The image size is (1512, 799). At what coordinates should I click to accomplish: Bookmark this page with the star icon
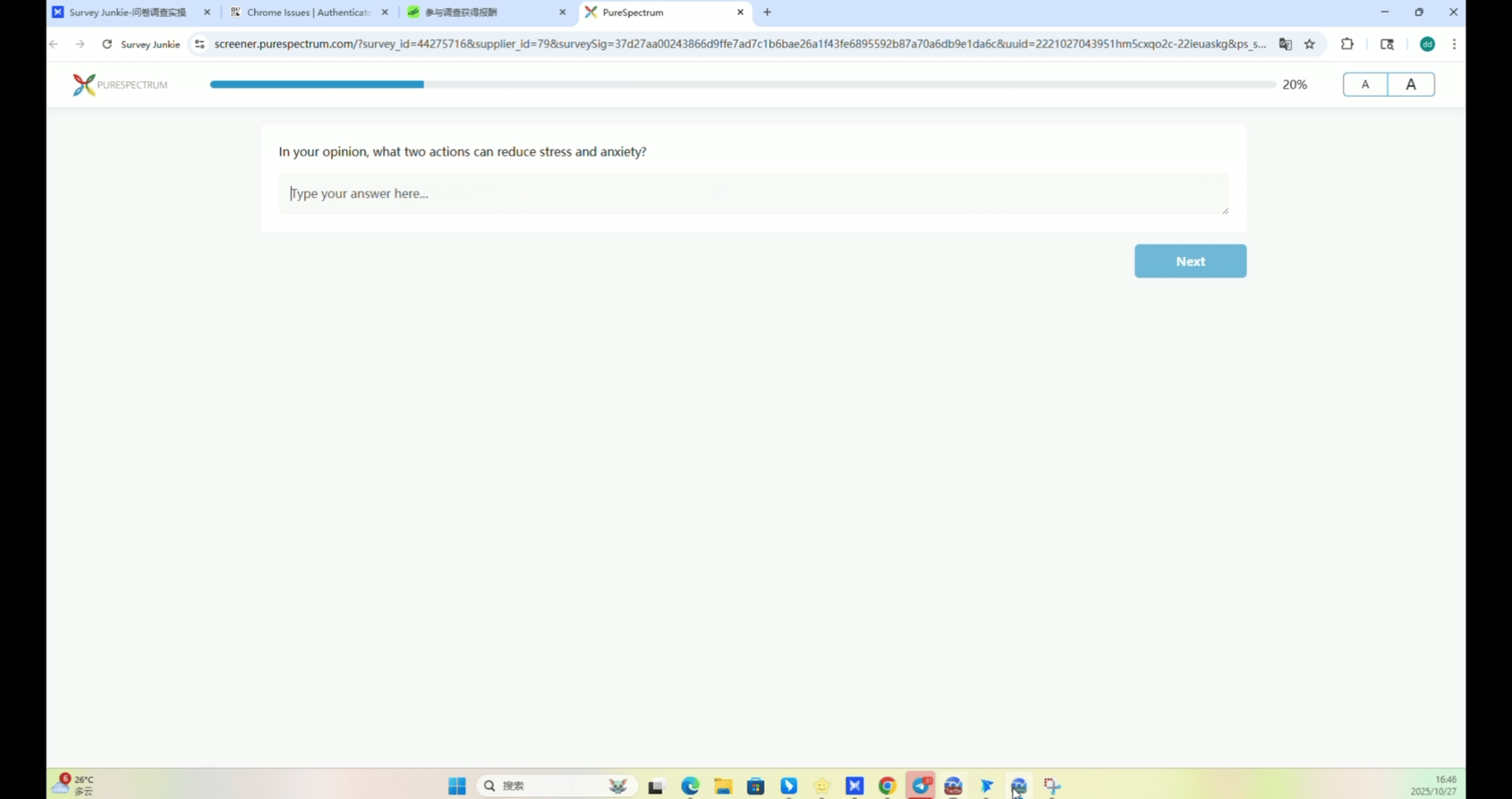pos(1310,44)
